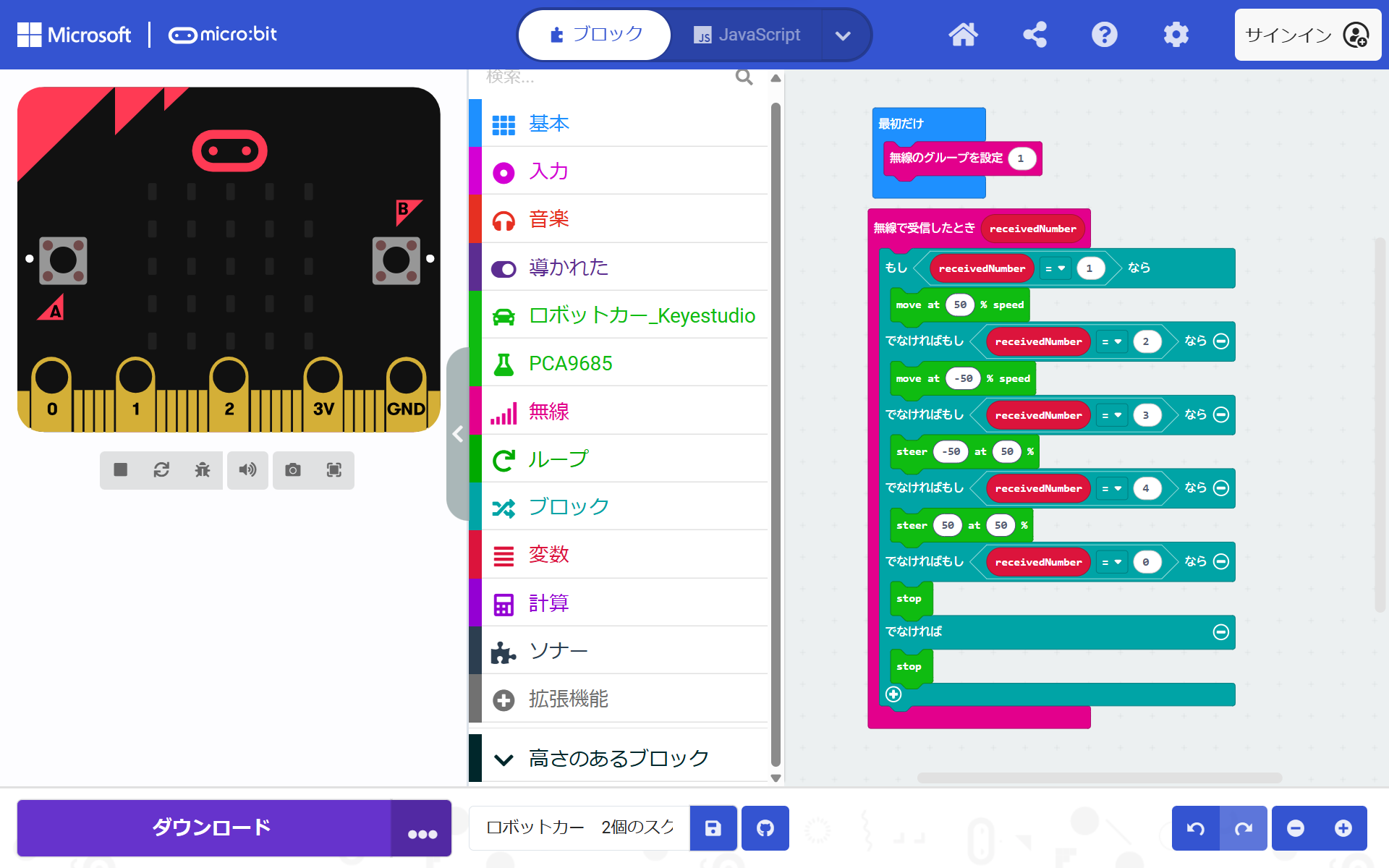
Task: Take a simulator screenshot with camera
Action: tap(293, 470)
